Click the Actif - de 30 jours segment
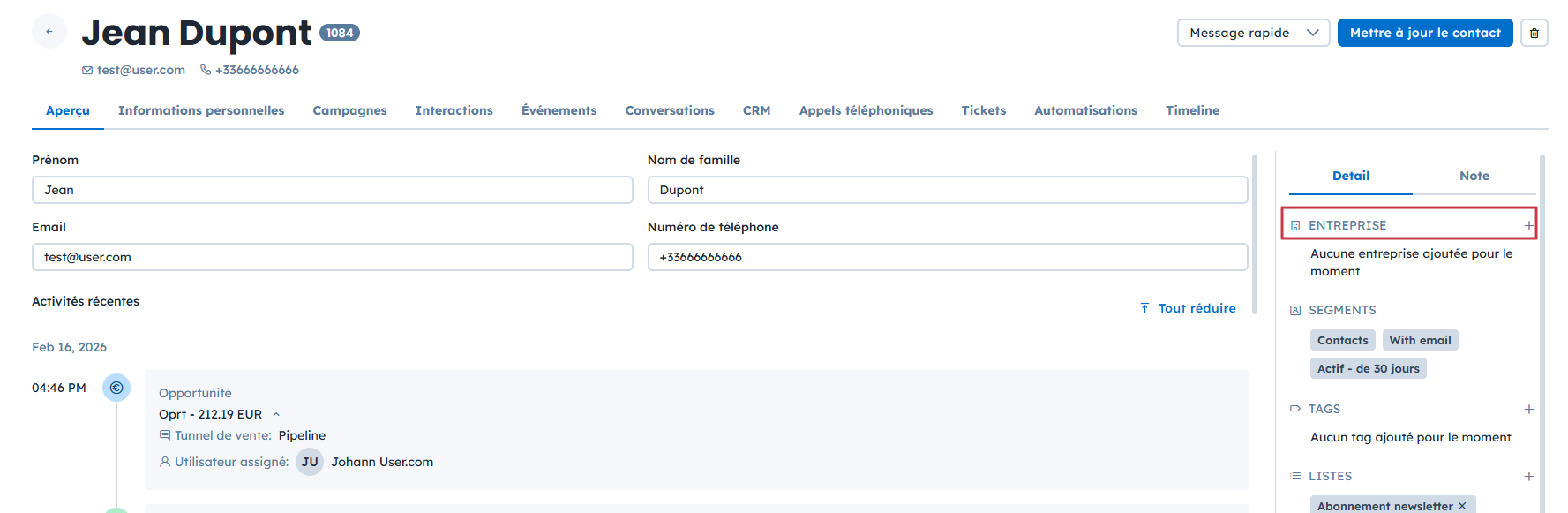This screenshot has width=1568, height=513. pyautogui.click(x=1369, y=368)
